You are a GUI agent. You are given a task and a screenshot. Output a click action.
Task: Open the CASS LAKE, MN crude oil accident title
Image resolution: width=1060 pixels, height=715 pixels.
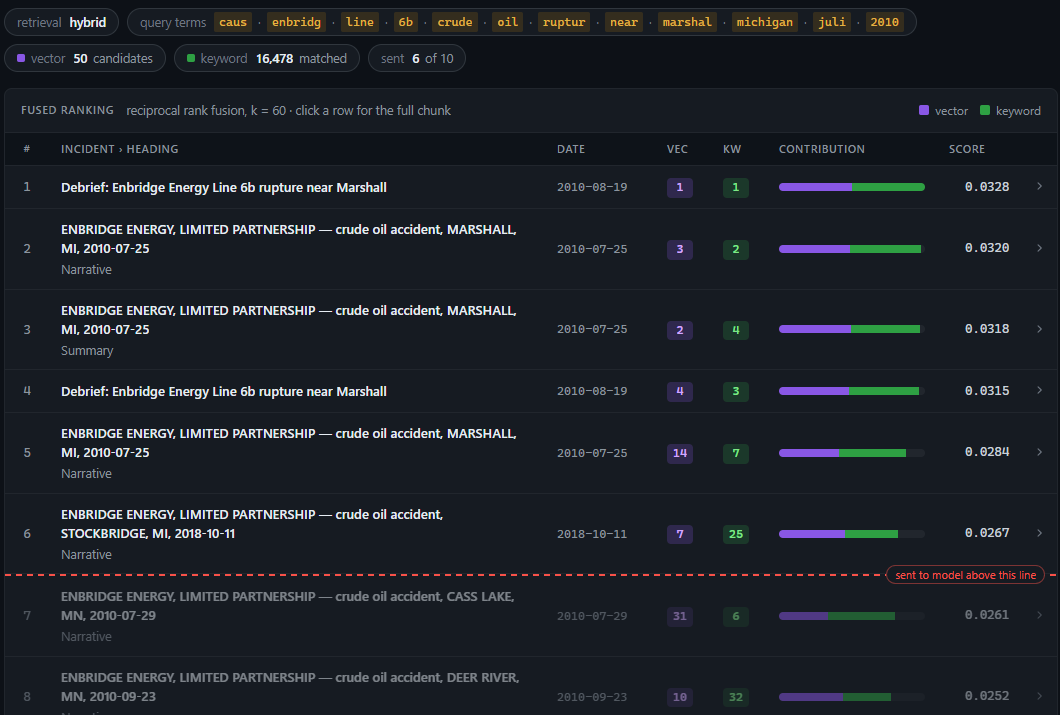click(x=287, y=606)
